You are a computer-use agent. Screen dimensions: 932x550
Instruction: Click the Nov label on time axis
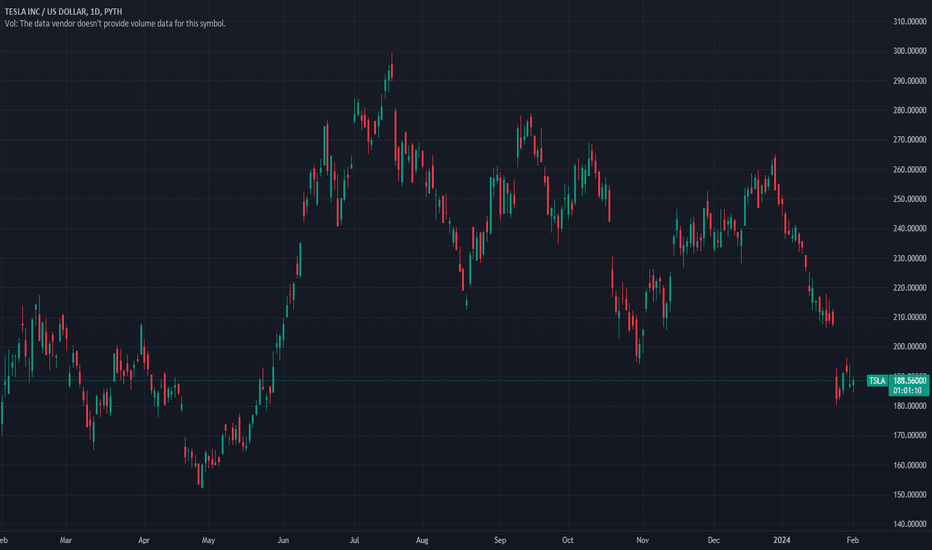pyautogui.click(x=642, y=540)
